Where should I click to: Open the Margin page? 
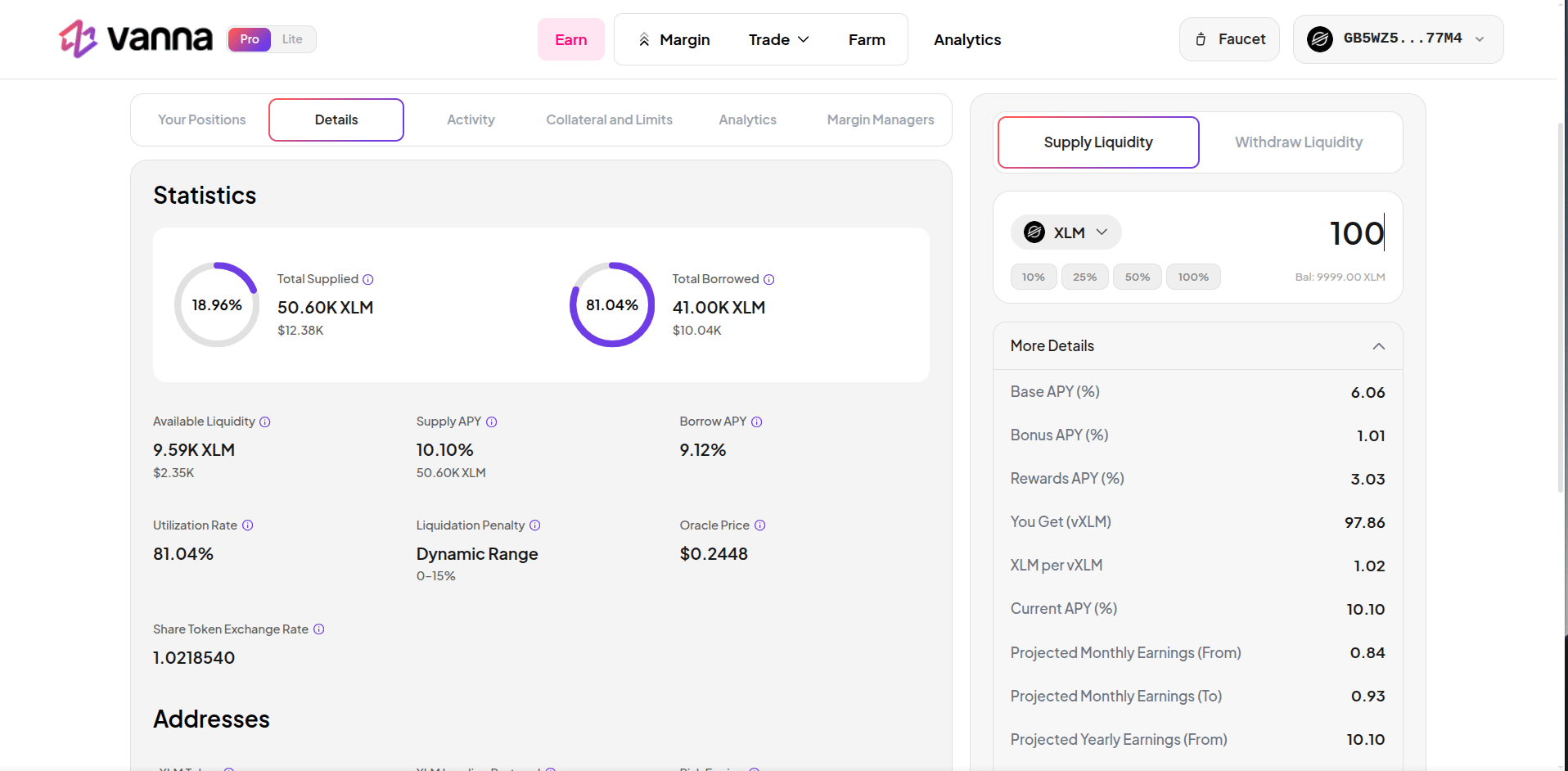point(674,39)
